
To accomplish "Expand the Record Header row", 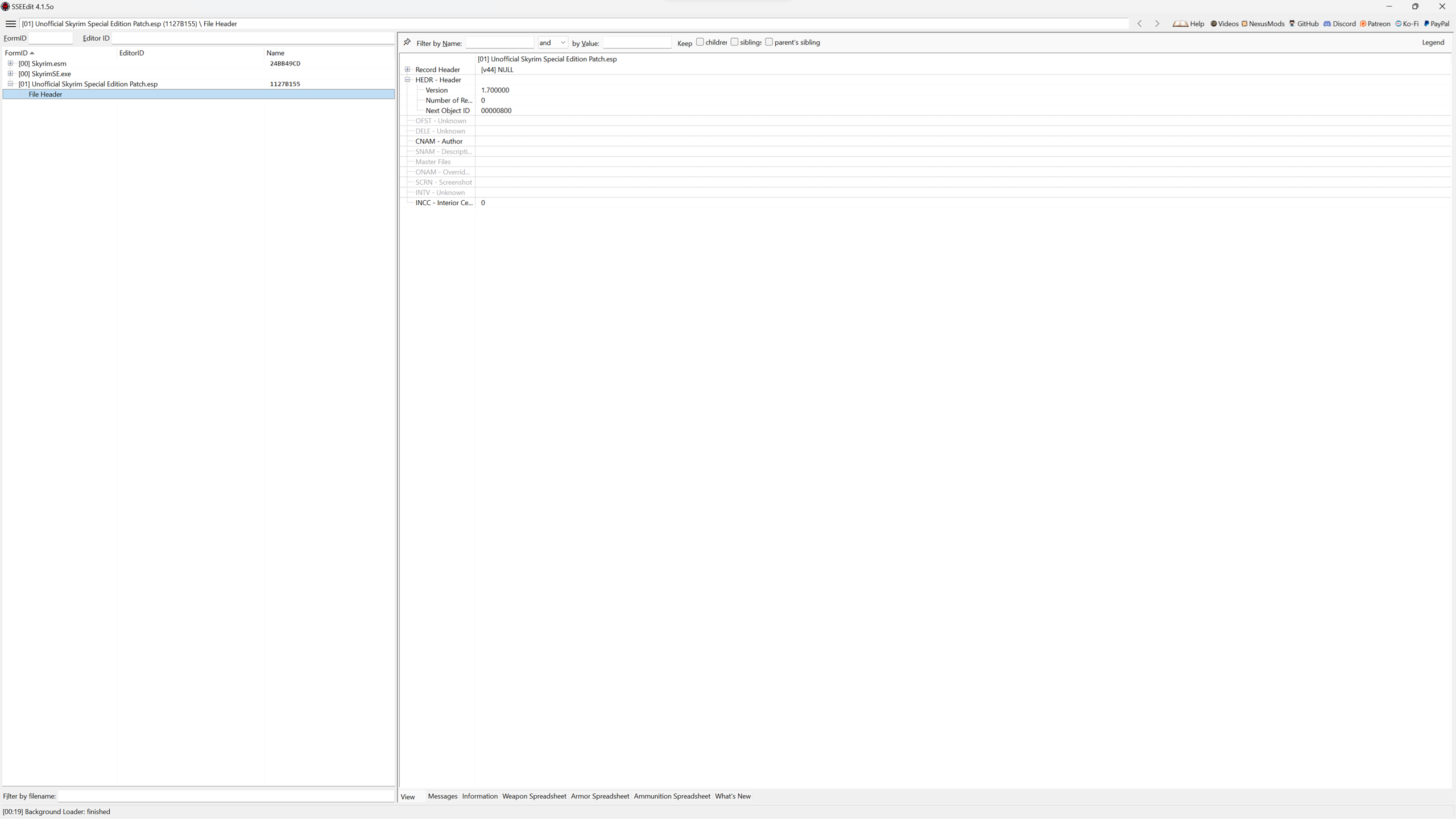I will (407, 69).
